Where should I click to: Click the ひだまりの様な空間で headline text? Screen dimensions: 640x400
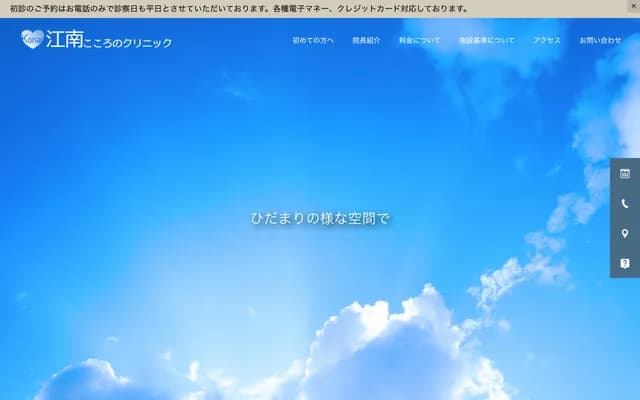pyautogui.click(x=320, y=218)
